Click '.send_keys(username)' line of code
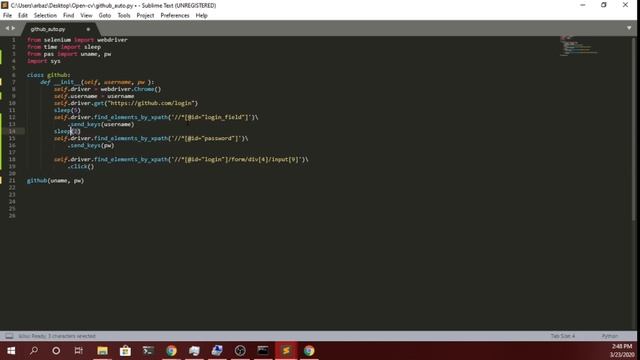This screenshot has width=640, height=360. 101,124
